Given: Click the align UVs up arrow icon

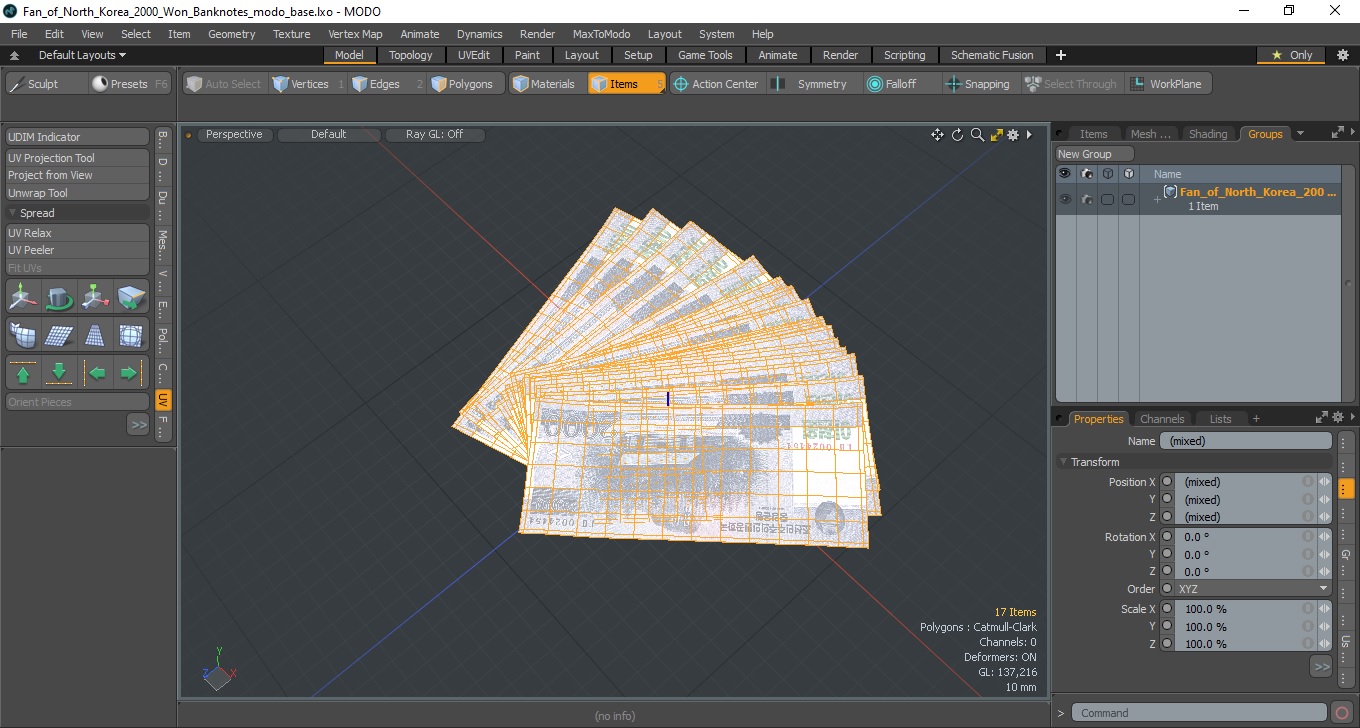Looking at the screenshot, I should [x=24, y=373].
